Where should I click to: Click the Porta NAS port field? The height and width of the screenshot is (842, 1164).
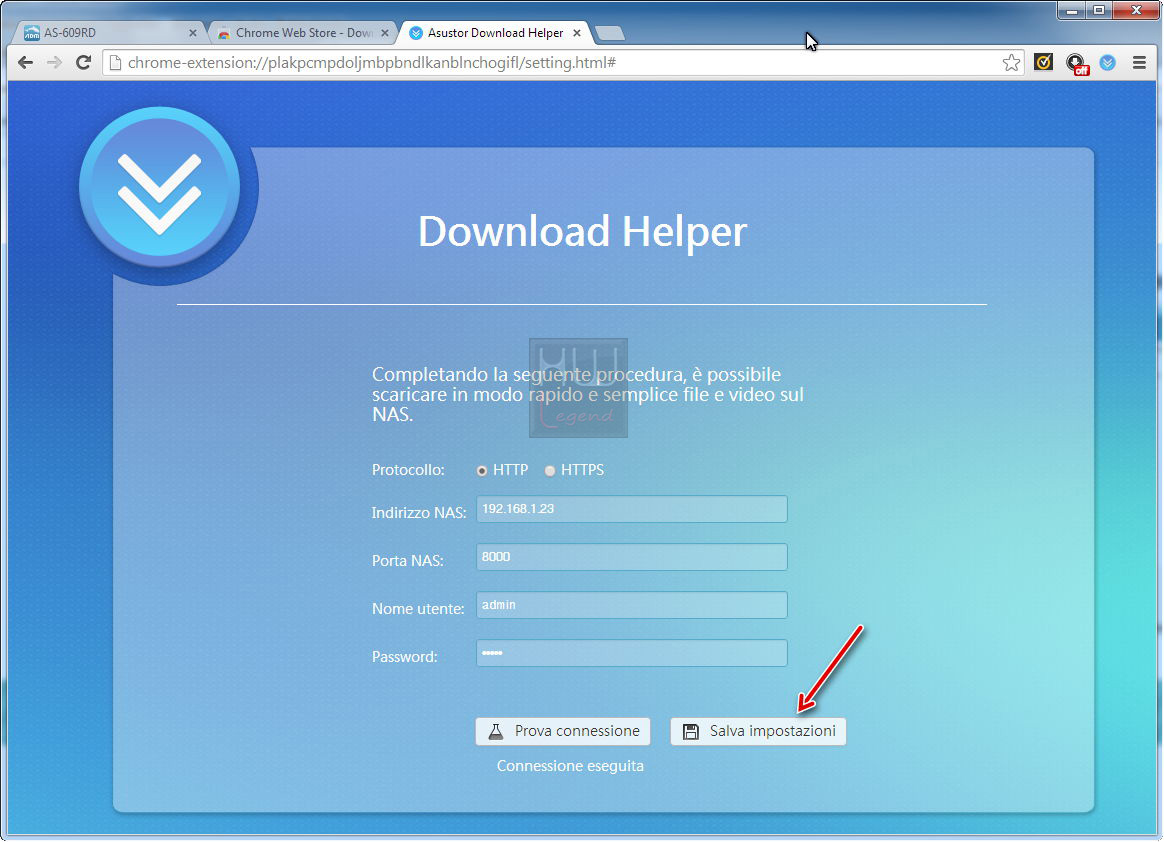click(632, 557)
